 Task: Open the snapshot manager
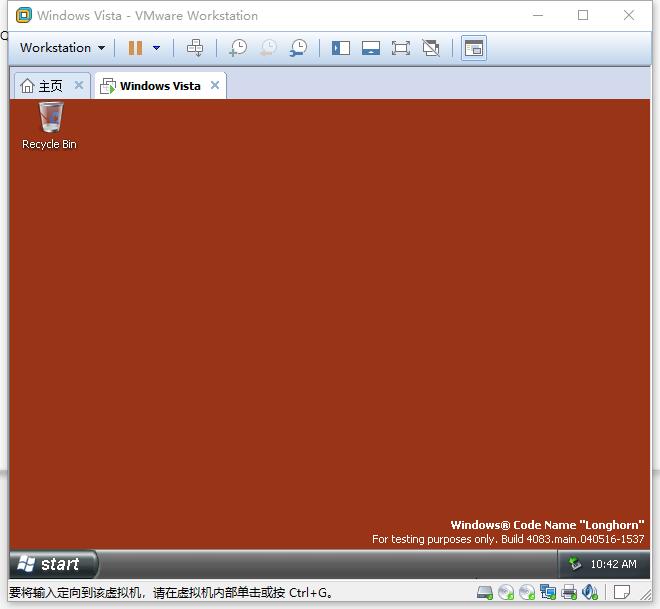[298, 48]
